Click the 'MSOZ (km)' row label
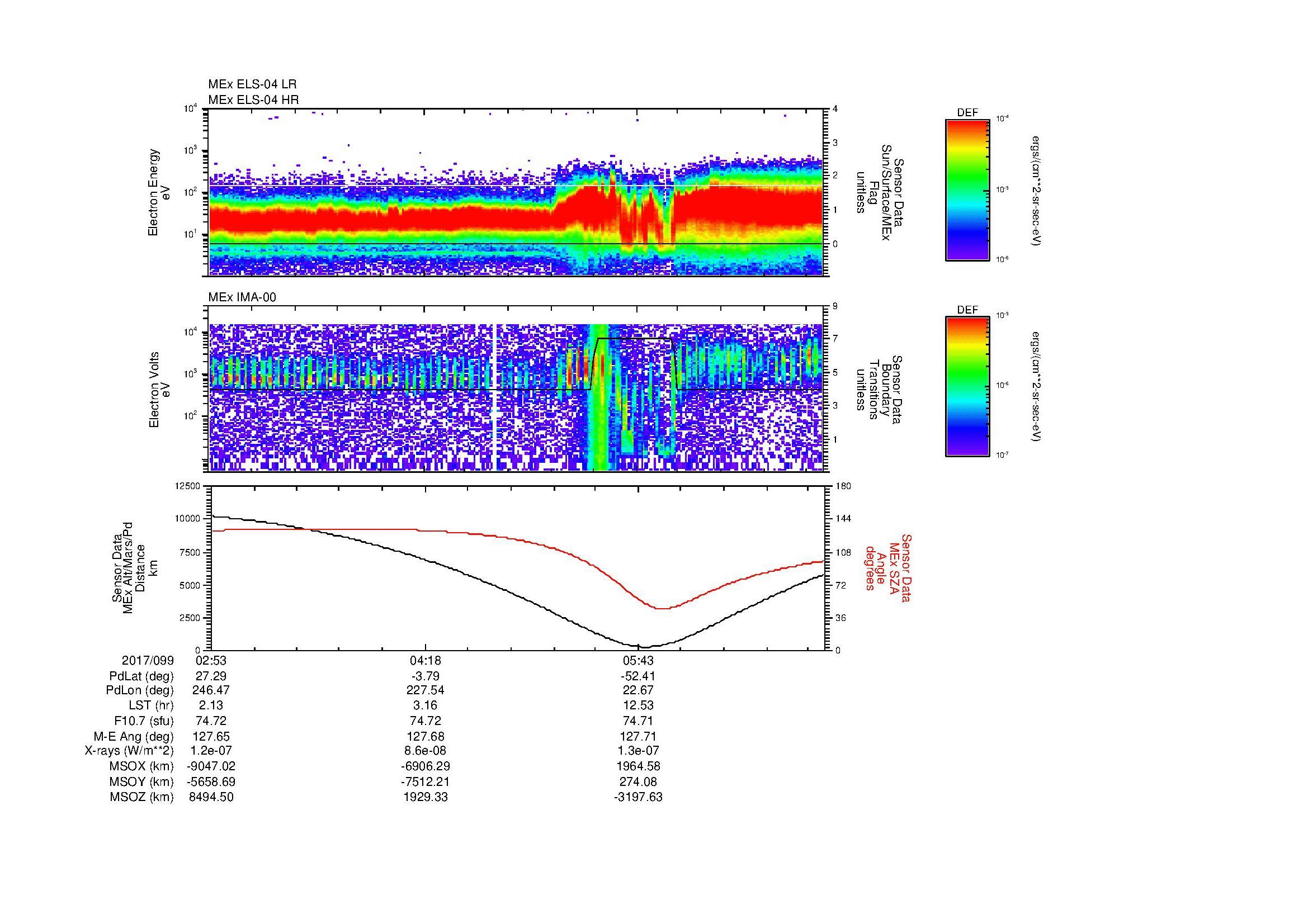This screenshot has height=924, width=1308. point(142,797)
